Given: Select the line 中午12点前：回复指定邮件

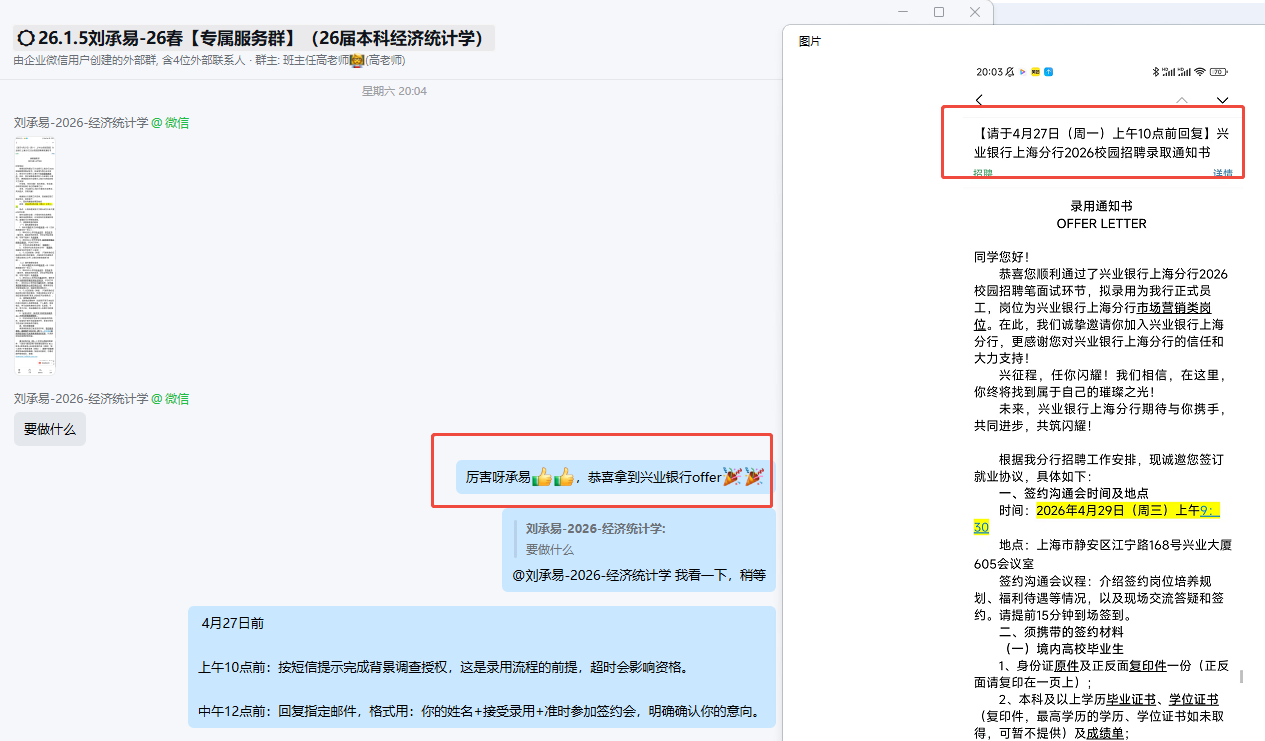Looking at the screenshot, I should point(480,712).
